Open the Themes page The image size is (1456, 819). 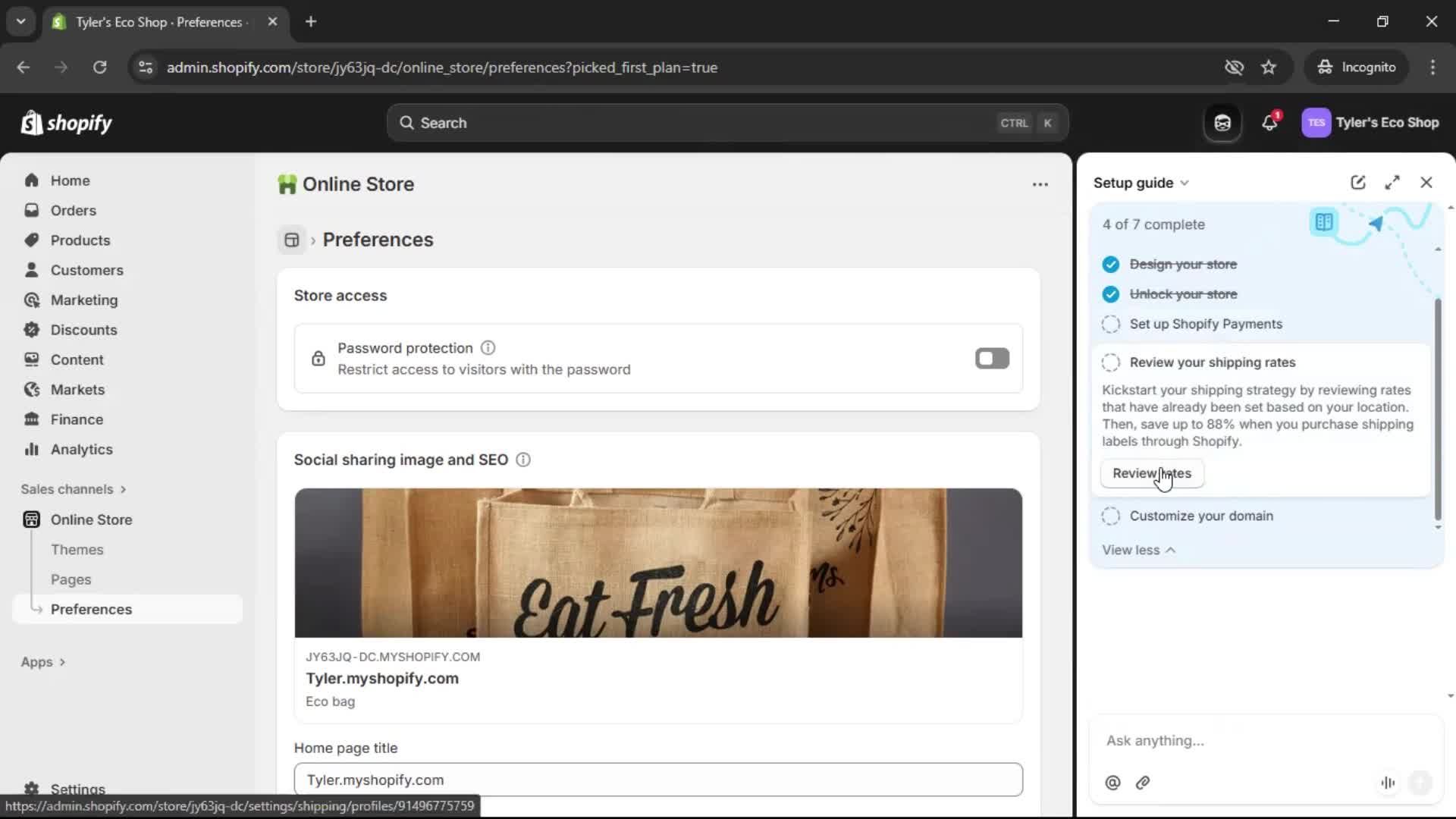[x=77, y=549]
